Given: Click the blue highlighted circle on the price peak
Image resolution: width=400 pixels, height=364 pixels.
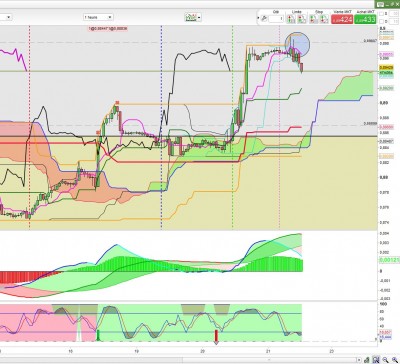Looking at the screenshot, I should pyautogui.click(x=297, y=44).
